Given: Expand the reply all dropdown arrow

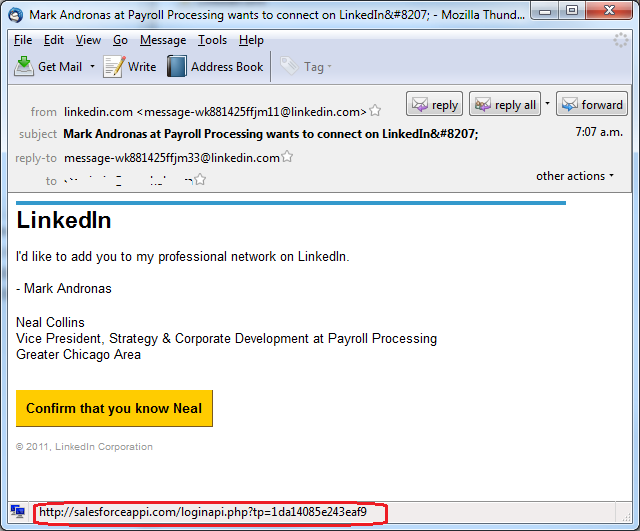Looking at the screenshot, I should (547, 103).
